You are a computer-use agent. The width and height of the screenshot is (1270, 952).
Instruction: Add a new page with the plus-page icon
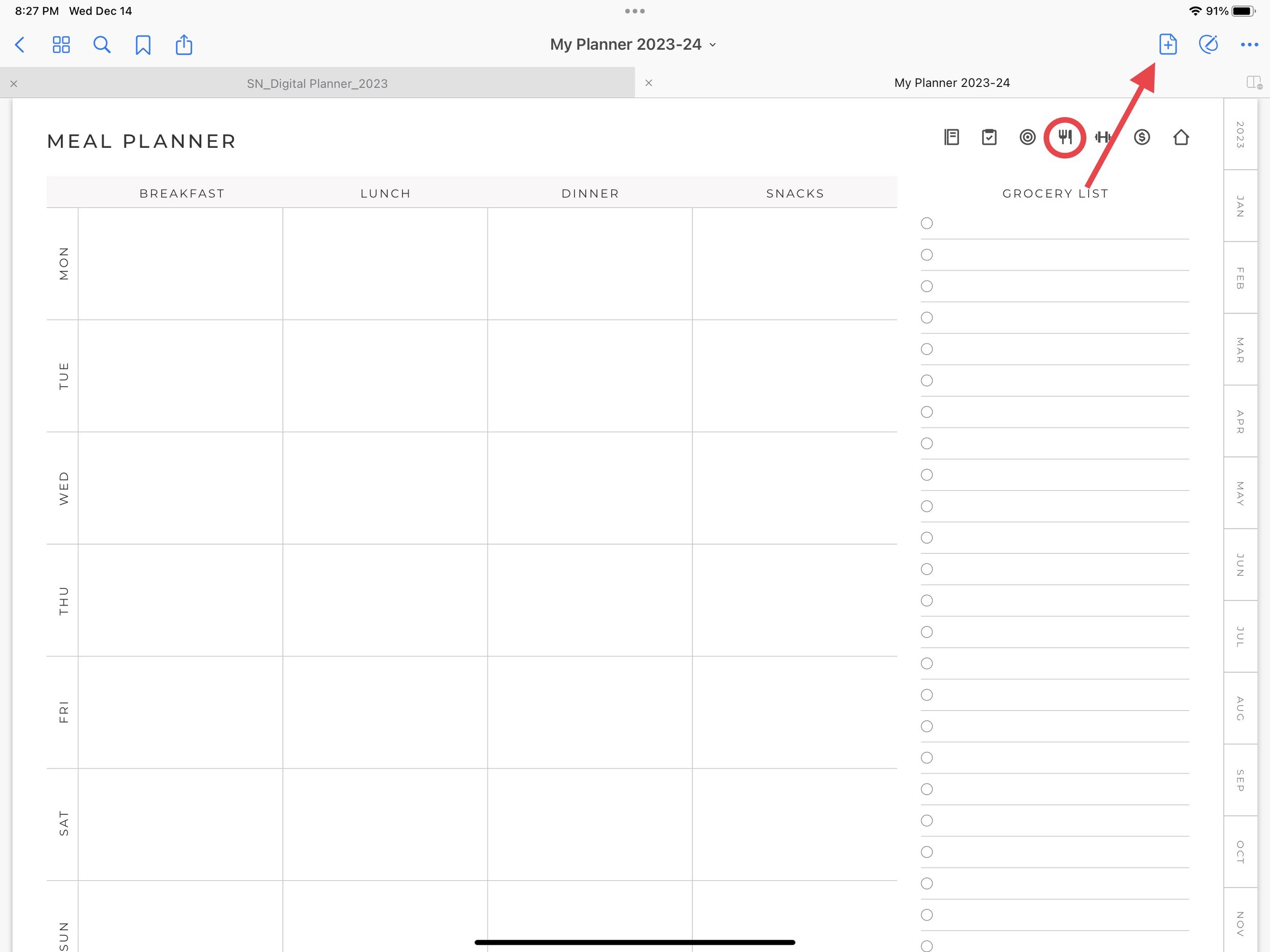1168,44
